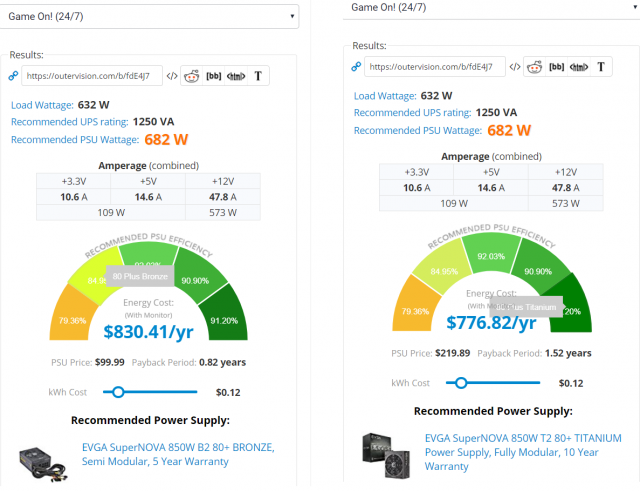Click the embed code </> icon in left panel
This screenshot has width=640, height=491.
(172, 76)
